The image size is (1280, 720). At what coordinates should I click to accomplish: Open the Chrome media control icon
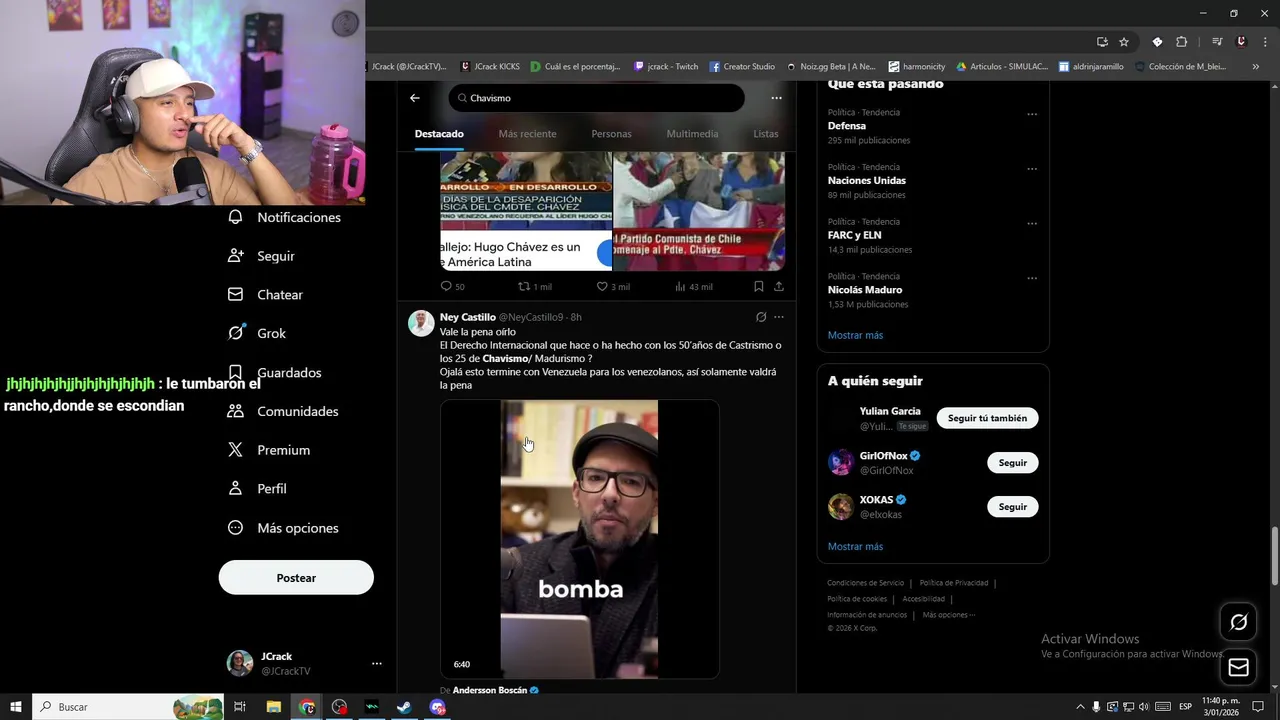[x=1217, y=42]
